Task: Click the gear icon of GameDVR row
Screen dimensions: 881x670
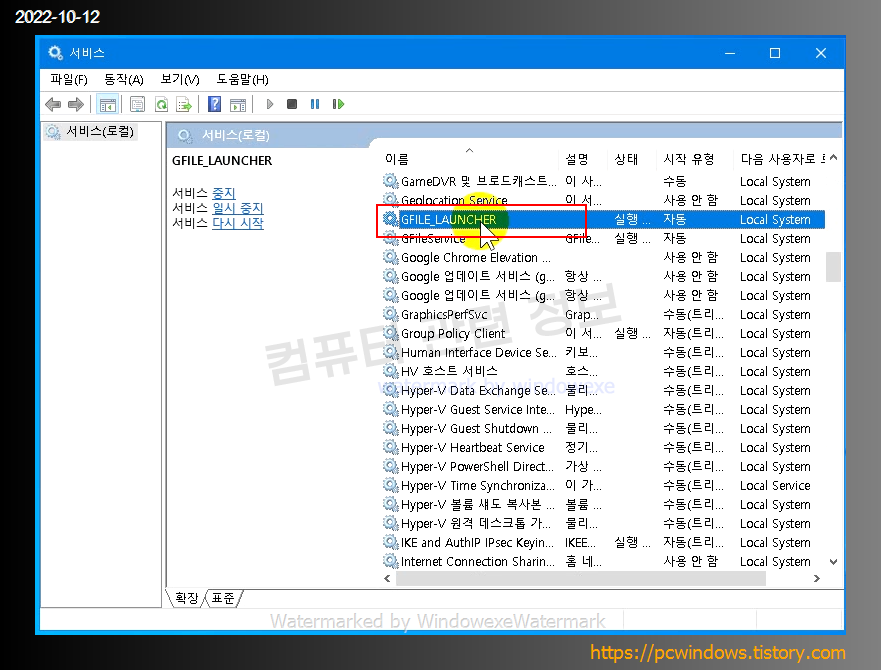Action: coord(390,181)
